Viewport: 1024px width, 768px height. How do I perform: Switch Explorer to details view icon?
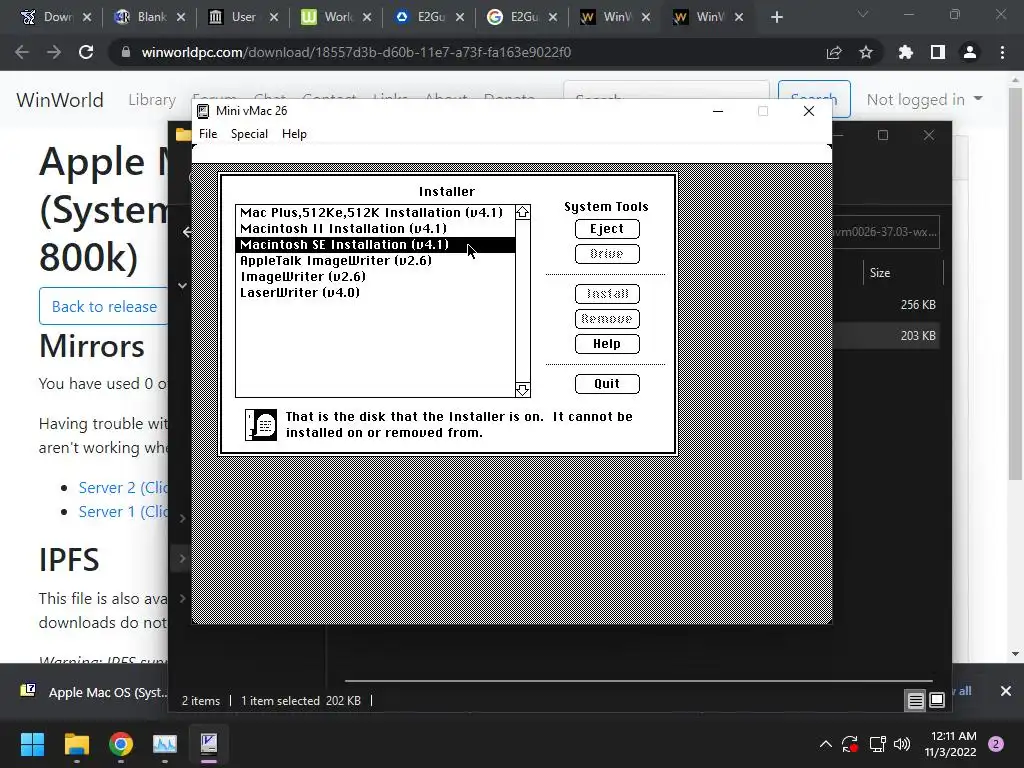pyautogui.click(x=916, y=701)
